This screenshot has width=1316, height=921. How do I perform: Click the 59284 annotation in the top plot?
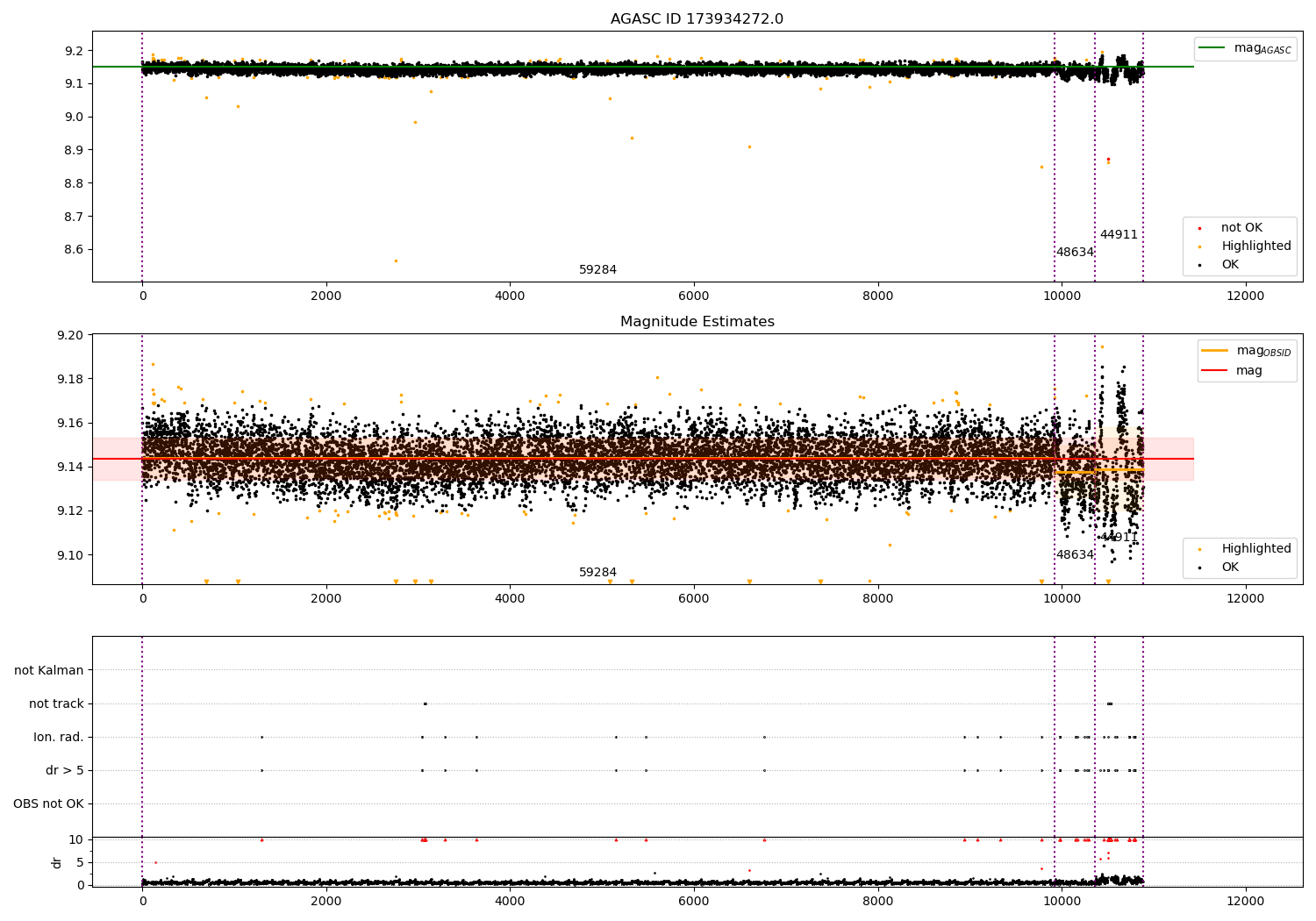[x=597, y=270]
